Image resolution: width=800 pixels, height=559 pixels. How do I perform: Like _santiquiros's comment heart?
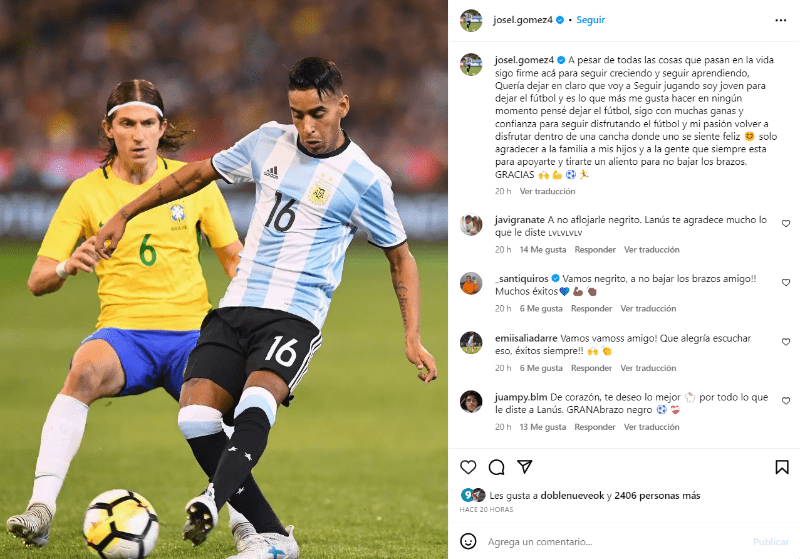pyautogui.click(x=786, y=282)
